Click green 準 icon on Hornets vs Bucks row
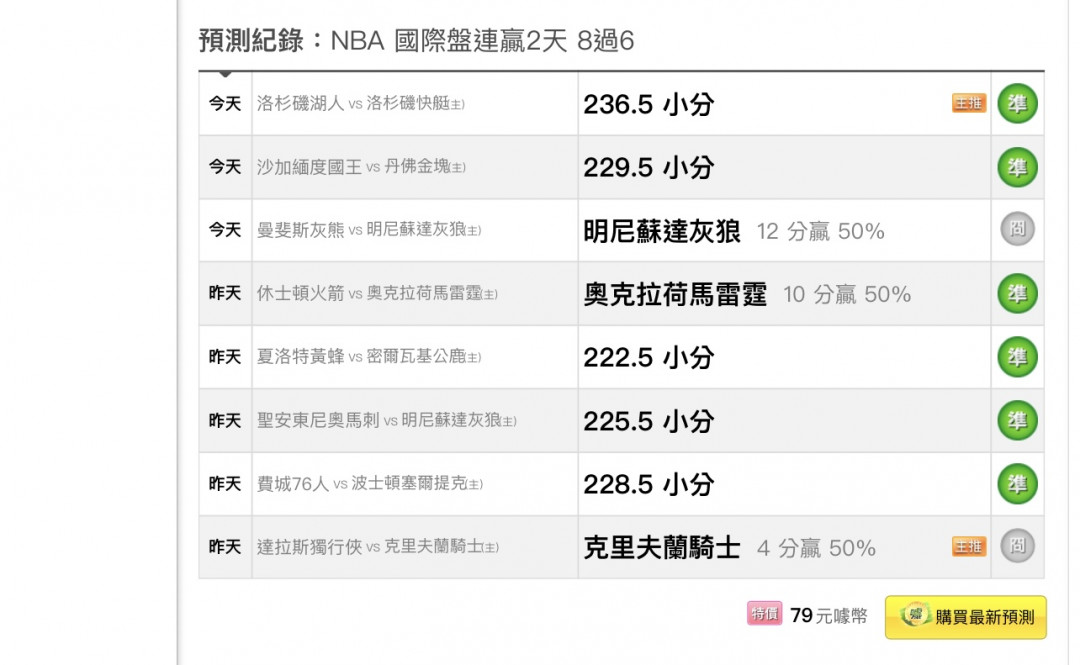This screenshot has height=665, width=1080. pyautogui.click(x=1017, y=357)
